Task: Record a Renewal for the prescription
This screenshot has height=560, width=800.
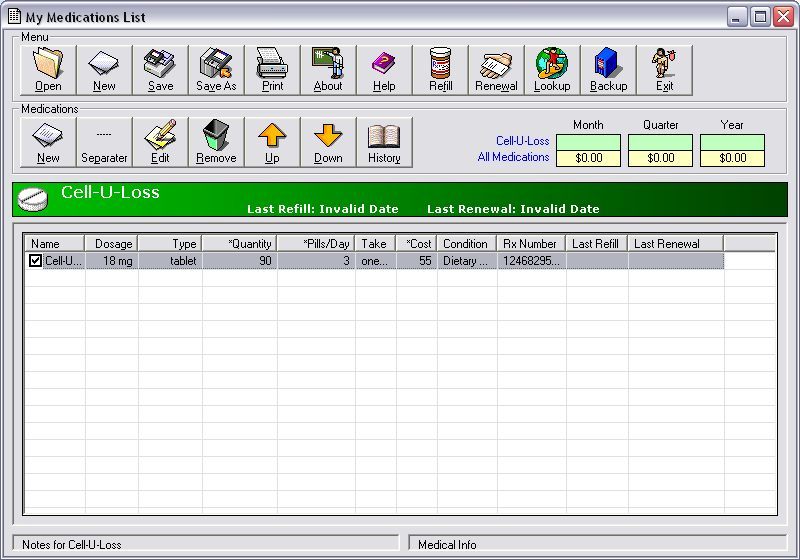Action: [x=496, y=70]
